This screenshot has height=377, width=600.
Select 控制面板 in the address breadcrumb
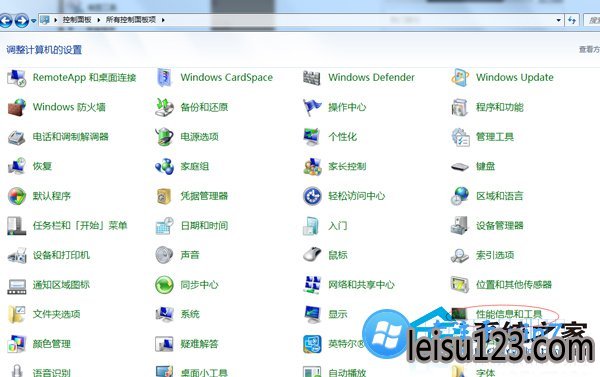tap(77, 20)
